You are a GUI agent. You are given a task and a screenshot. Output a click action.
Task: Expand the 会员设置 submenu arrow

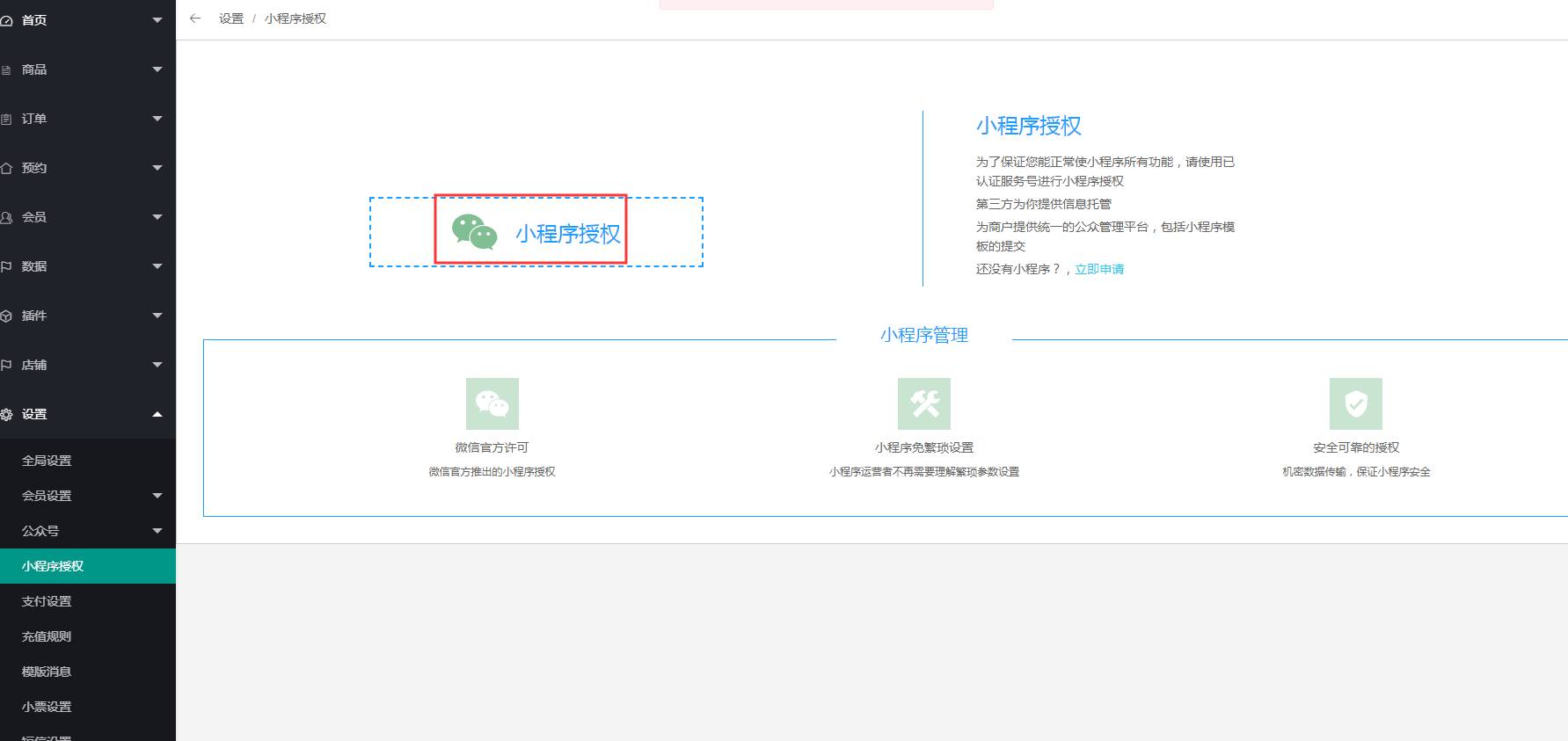157,496
